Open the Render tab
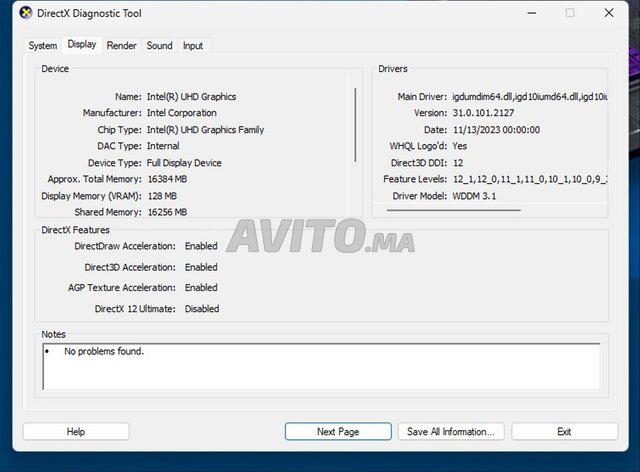 (122, 46)
